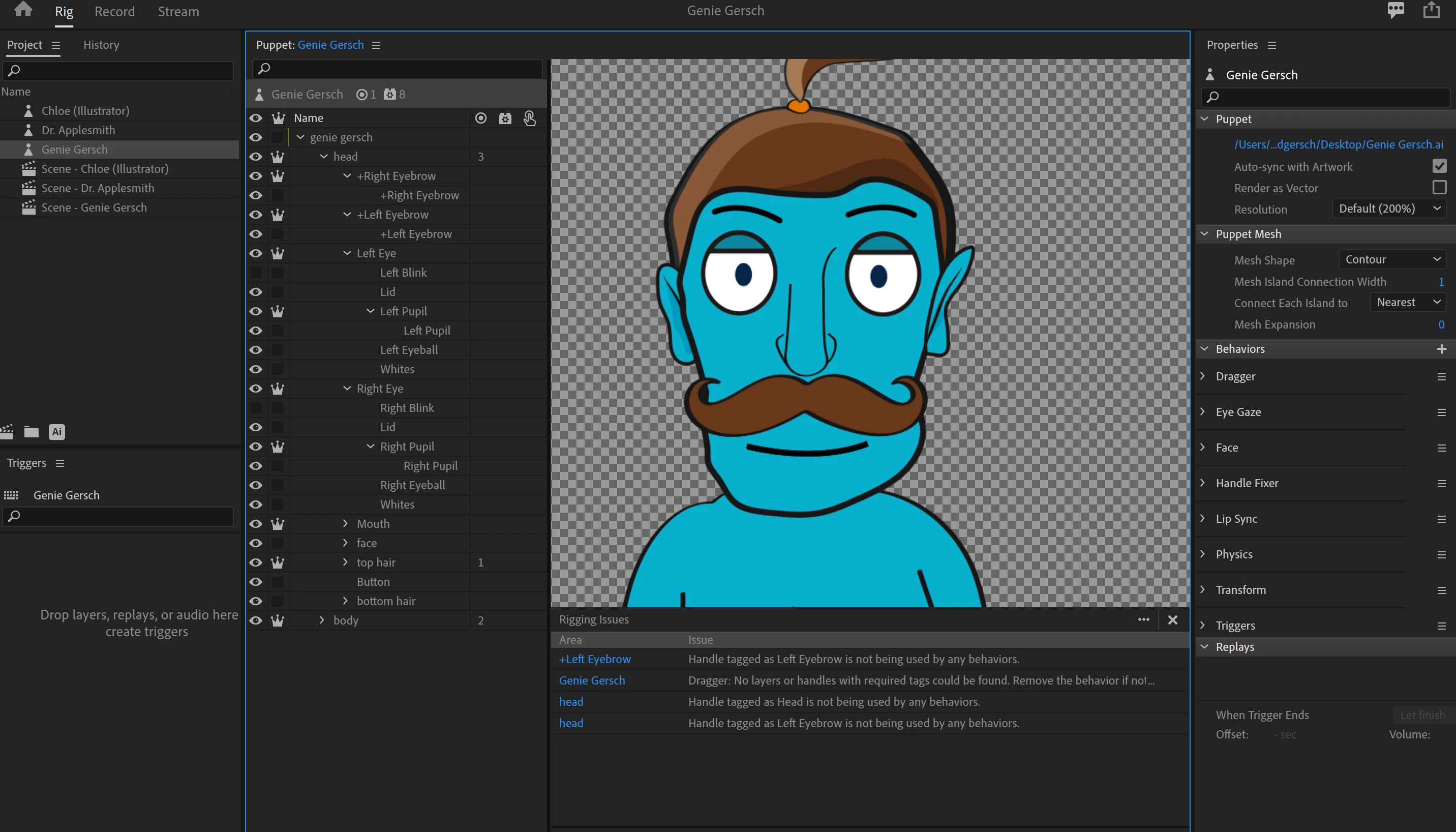Open the feedback chat bubble icon
The width and height of the screenshot is (1456, 832).
pos(1396,10)
